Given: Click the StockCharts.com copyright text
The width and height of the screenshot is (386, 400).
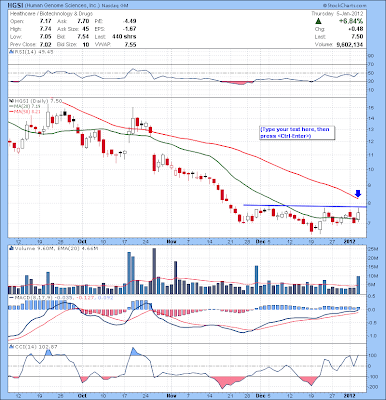Looking at the screenshot, I should click(x=345, y=6).
